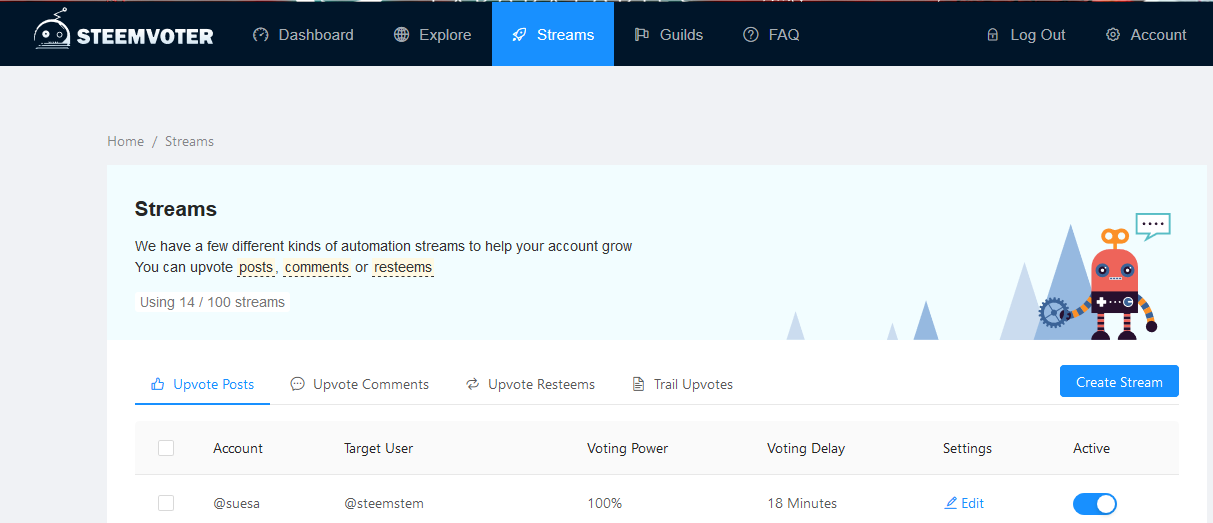
Task: Switch to the Upvote Resteems tab
Action: click(x=530, y=384)
